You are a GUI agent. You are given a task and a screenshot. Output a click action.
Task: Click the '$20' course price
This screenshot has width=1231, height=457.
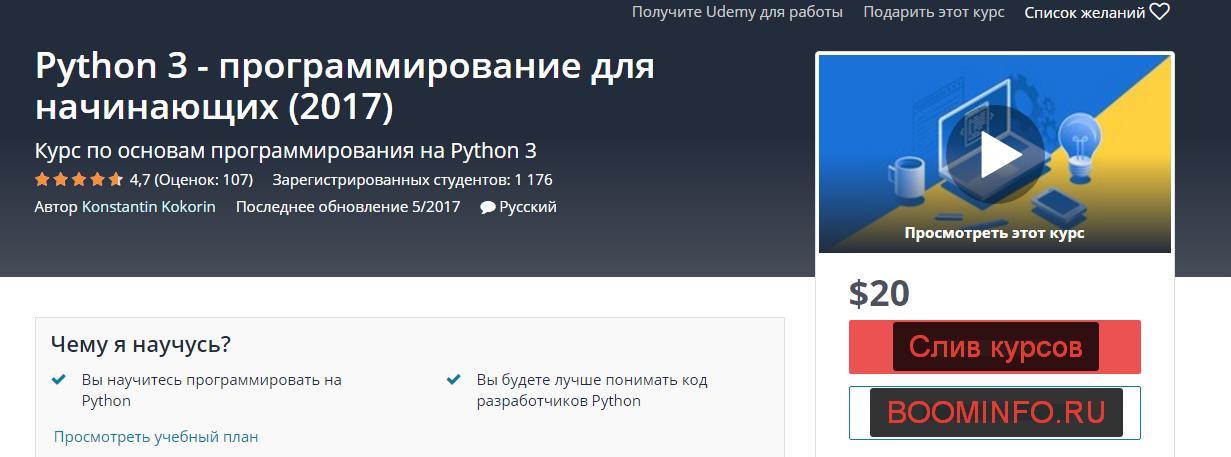click(x=879, y=293)
